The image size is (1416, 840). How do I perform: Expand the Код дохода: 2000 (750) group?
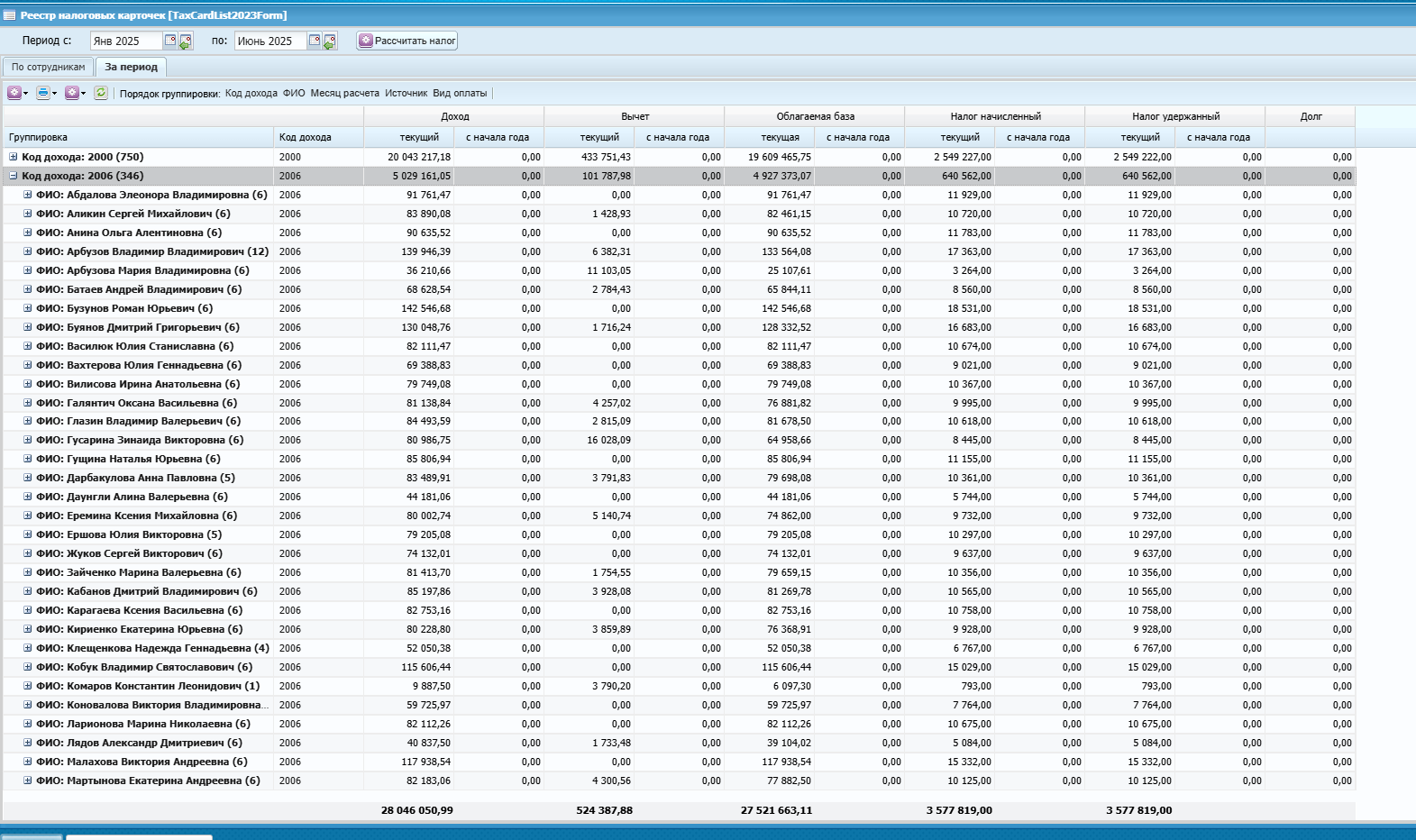point(14,157)
